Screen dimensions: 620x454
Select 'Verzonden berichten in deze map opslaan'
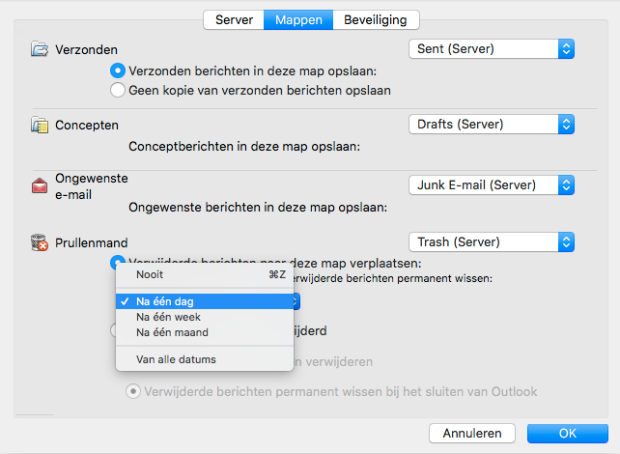click(118, 70)
